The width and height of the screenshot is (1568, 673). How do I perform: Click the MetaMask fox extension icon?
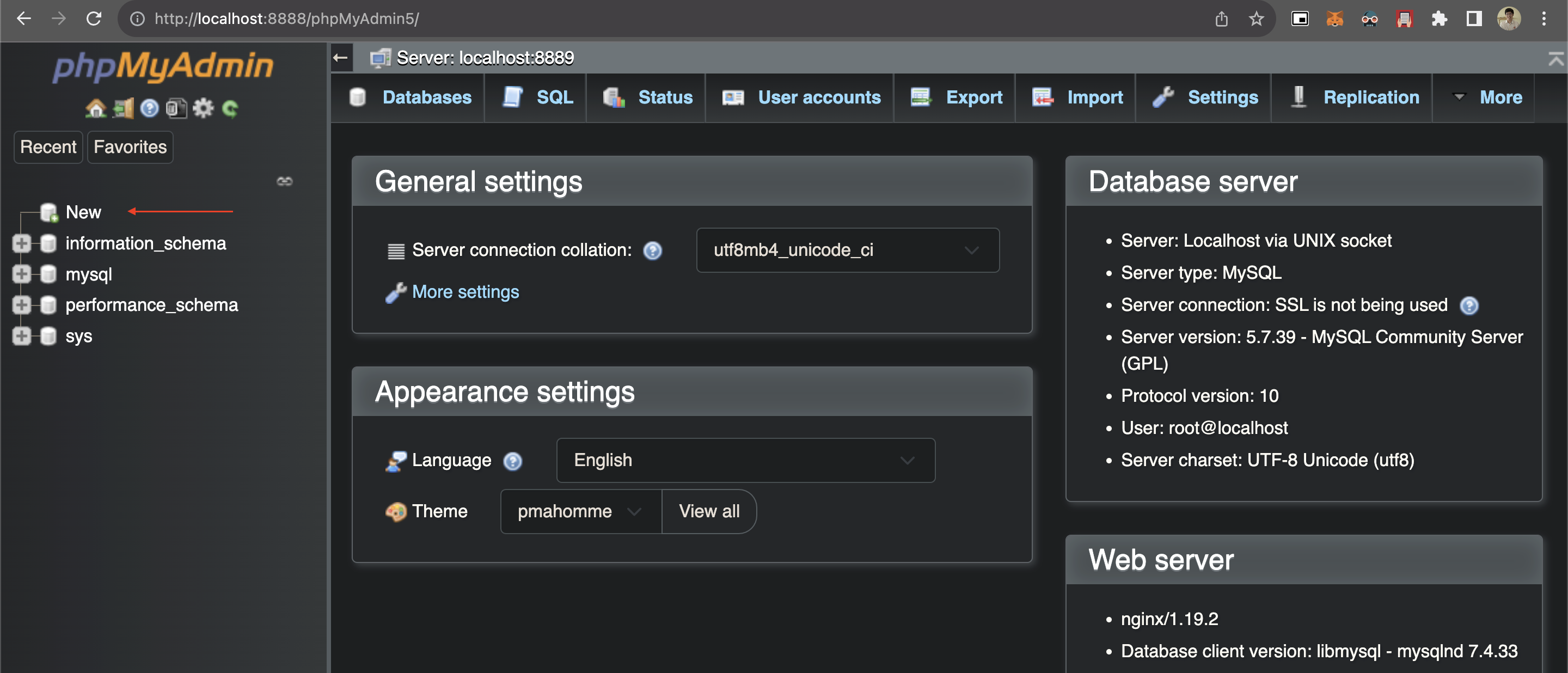click(x=1334, y=19)
